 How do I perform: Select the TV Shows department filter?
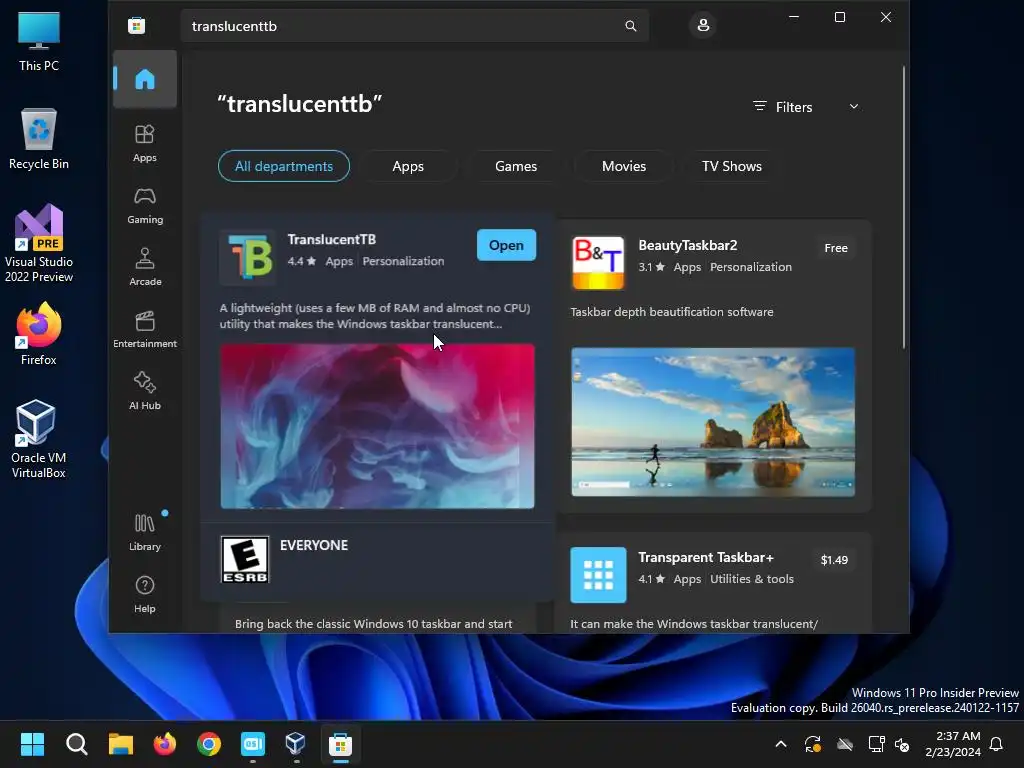pos(731,167)
